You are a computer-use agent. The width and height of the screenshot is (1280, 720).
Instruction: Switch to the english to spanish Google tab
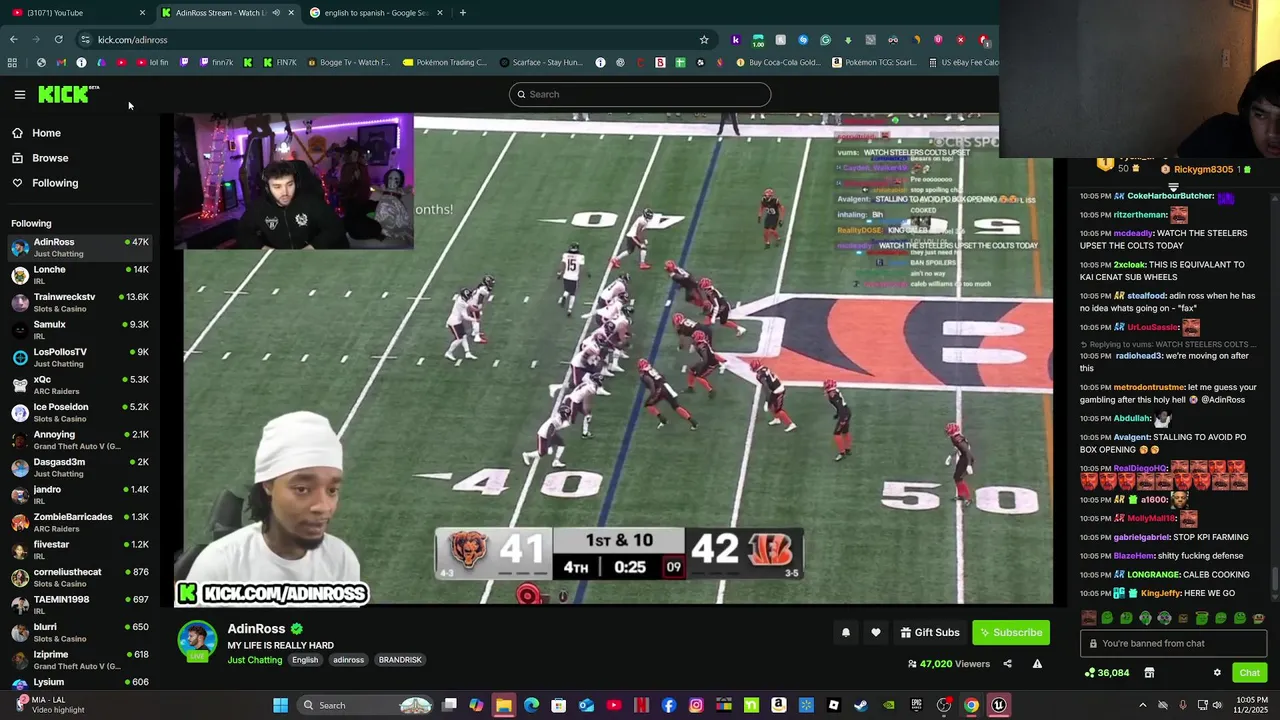(x=376, y=13)
